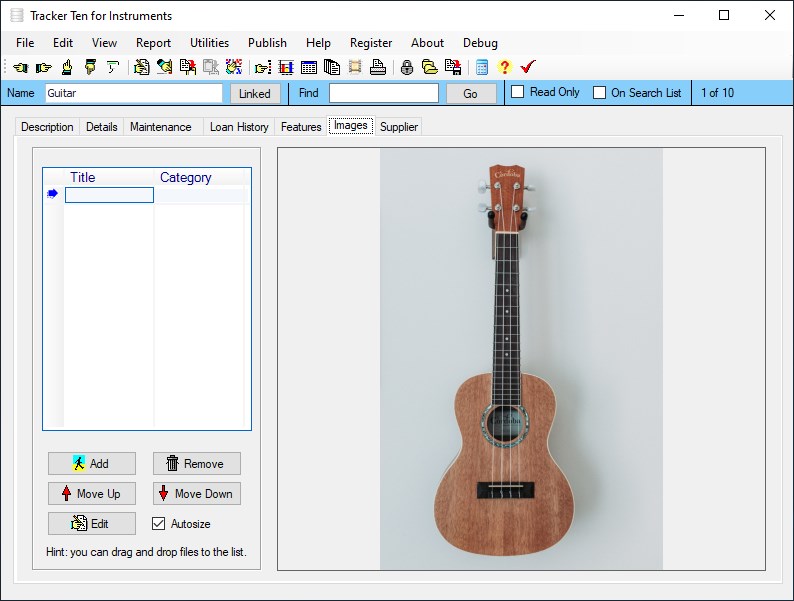Click the hand over colored dots toolbar icon
This screenshot has width=794, height=601.
pos(234,67)
